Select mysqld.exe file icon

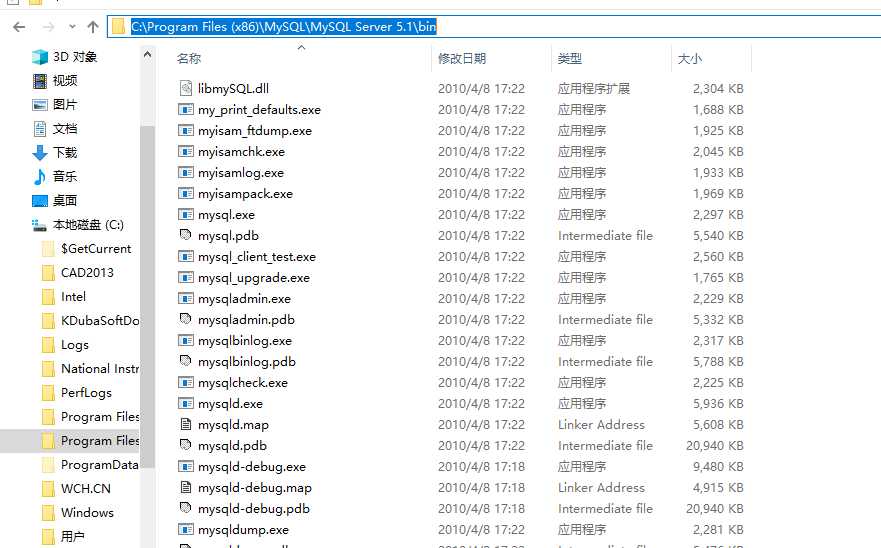[x=185, y=403]
